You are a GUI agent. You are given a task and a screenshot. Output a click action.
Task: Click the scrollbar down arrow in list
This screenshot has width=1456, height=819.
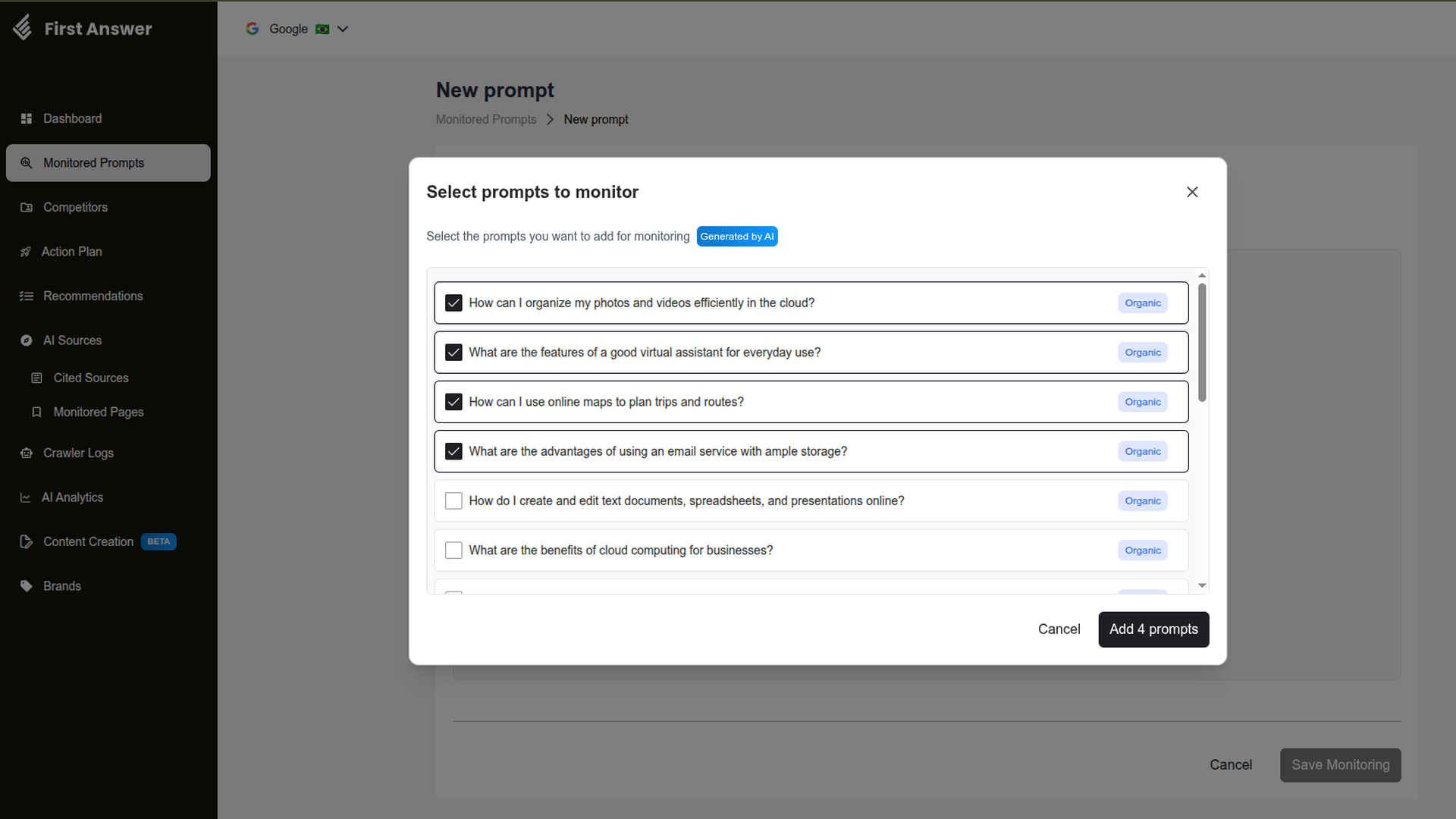click(x=1202, y=585)
